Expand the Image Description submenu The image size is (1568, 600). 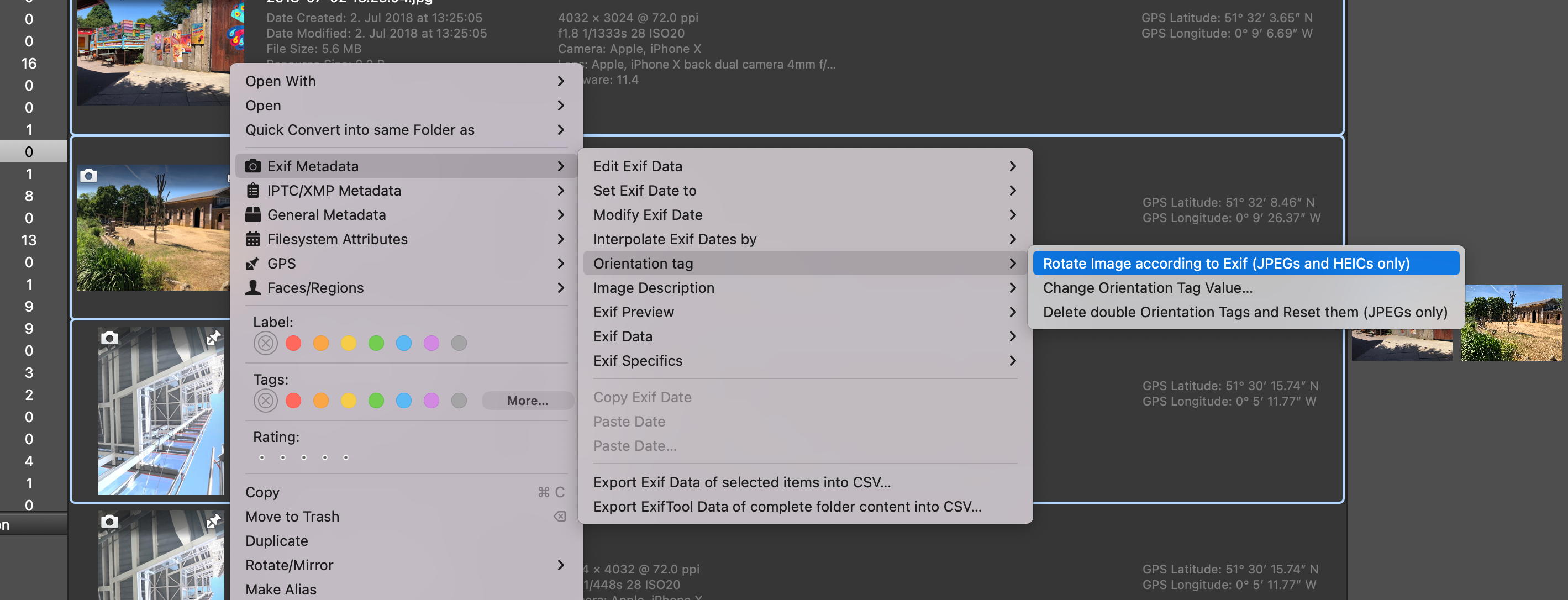pyautogui.click(x=800, y=287)
